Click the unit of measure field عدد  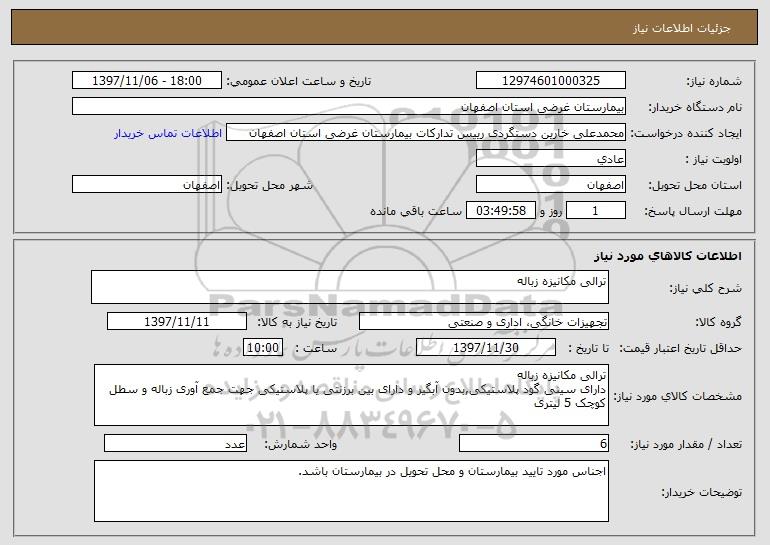coord(175,443)
